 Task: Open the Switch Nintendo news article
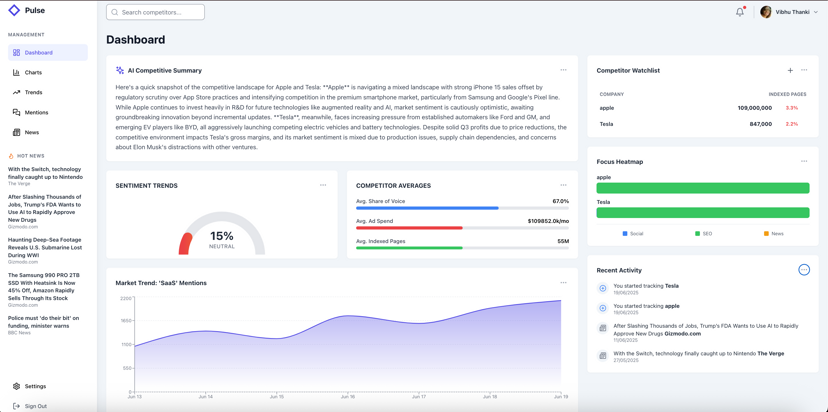click(45, 176)
